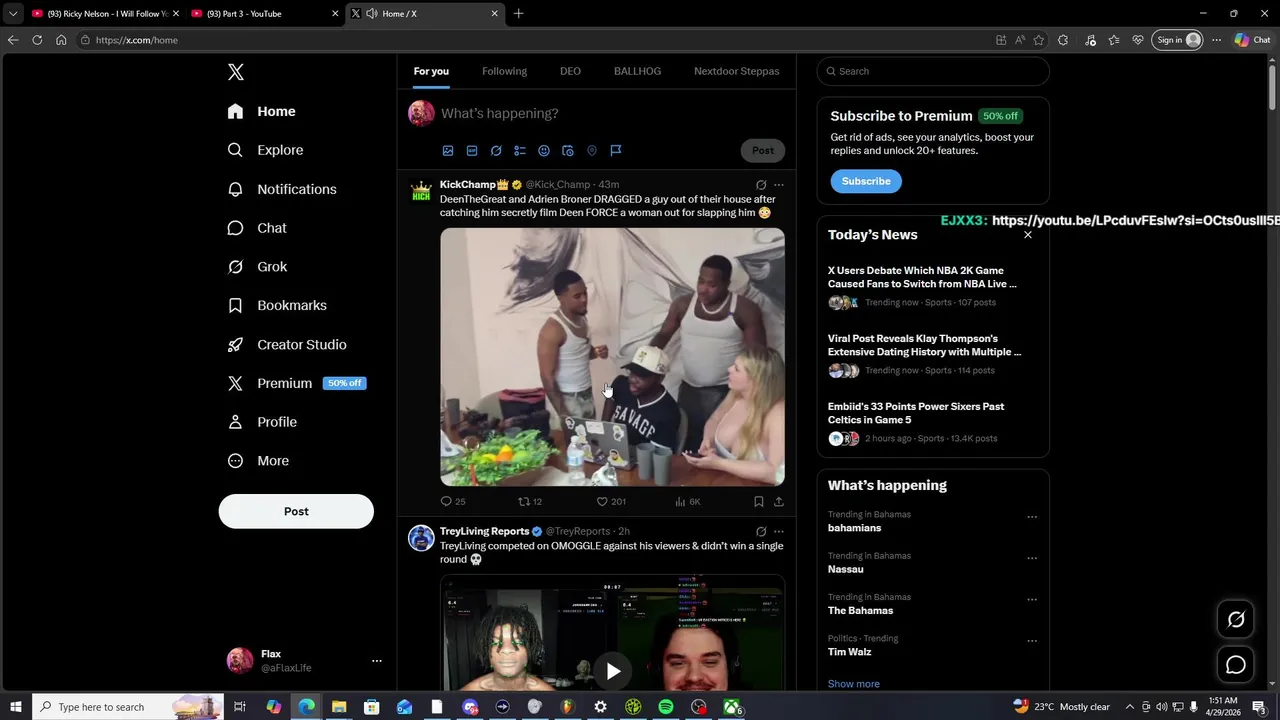Click the Subscribe button for Premium
Viewport: 1280px width, 720px height.
(866, 181)
